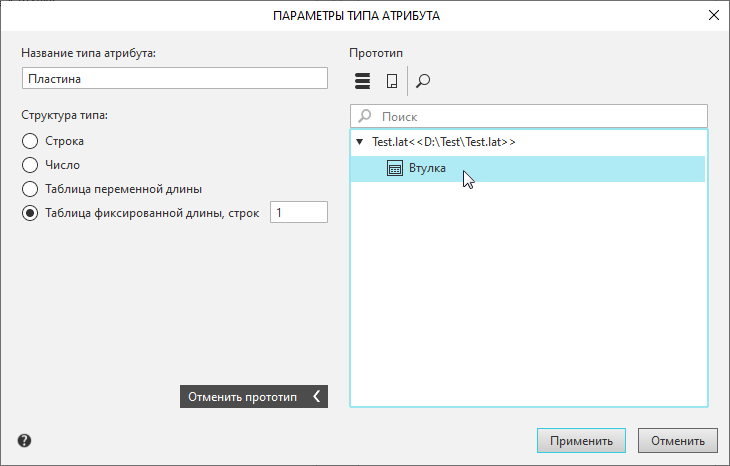This screenshot has height=466, width=730.
Task: Close the ПАРАМЕТРЫ ТИПА АТРИБУТА dialog with X
Action: pos(713,15)
